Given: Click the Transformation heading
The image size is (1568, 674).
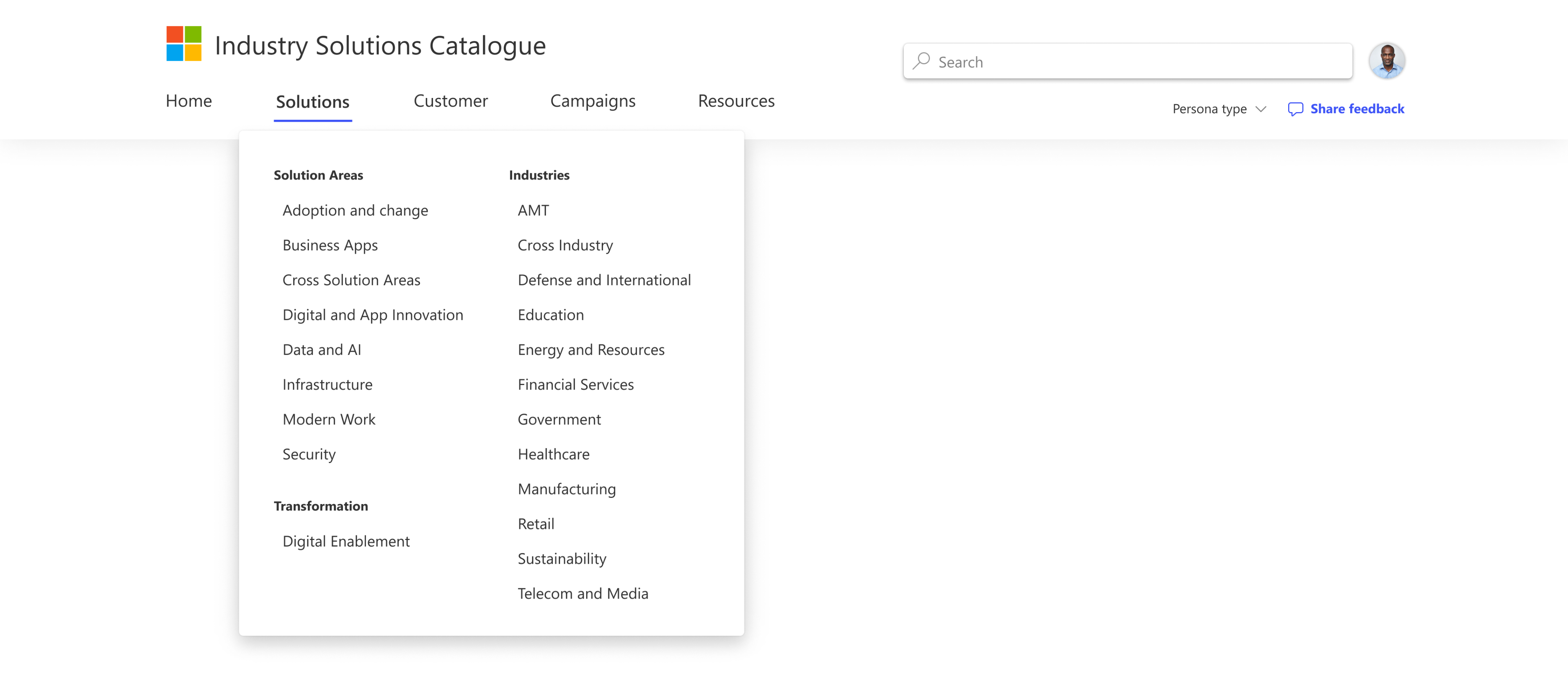Looking at the screenshot, I should tap(321, 506).
